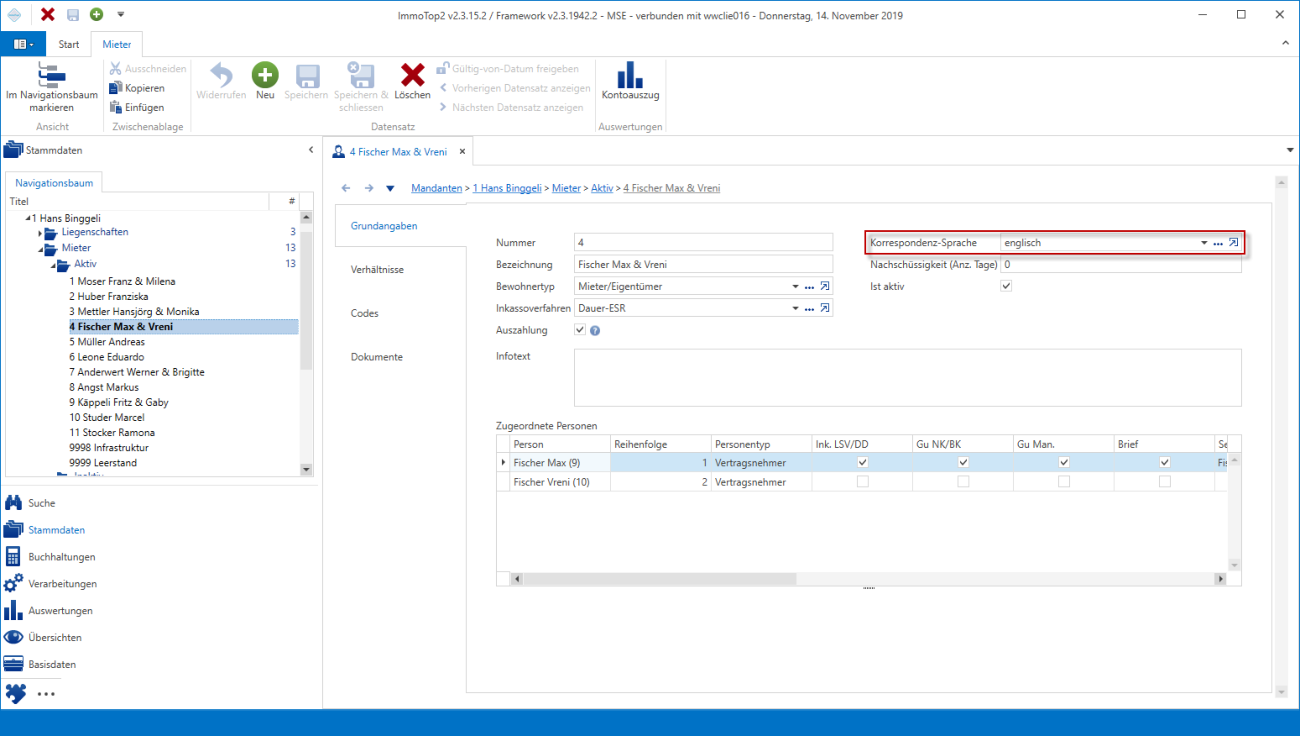
Task: Close the 4 Fischer Max & Vreni tab
Action: point(461,152)
